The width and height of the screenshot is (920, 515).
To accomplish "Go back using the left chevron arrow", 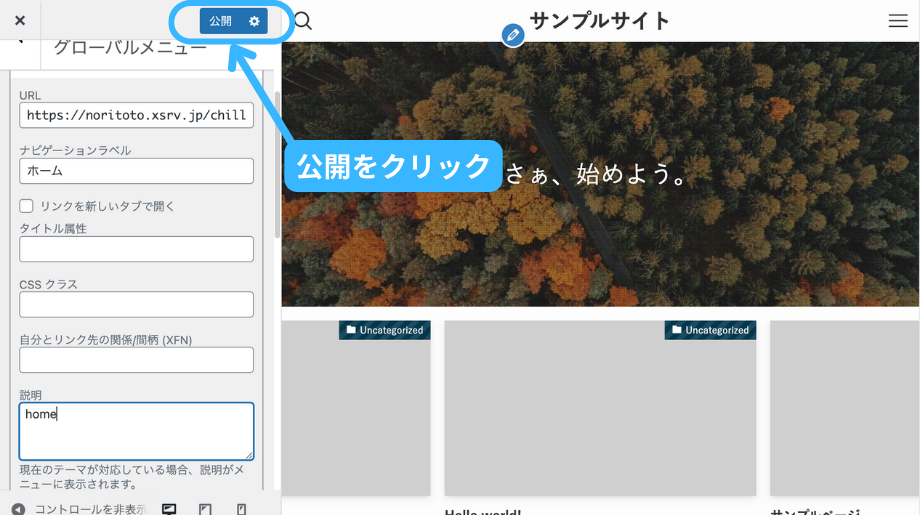I will 19,44.
